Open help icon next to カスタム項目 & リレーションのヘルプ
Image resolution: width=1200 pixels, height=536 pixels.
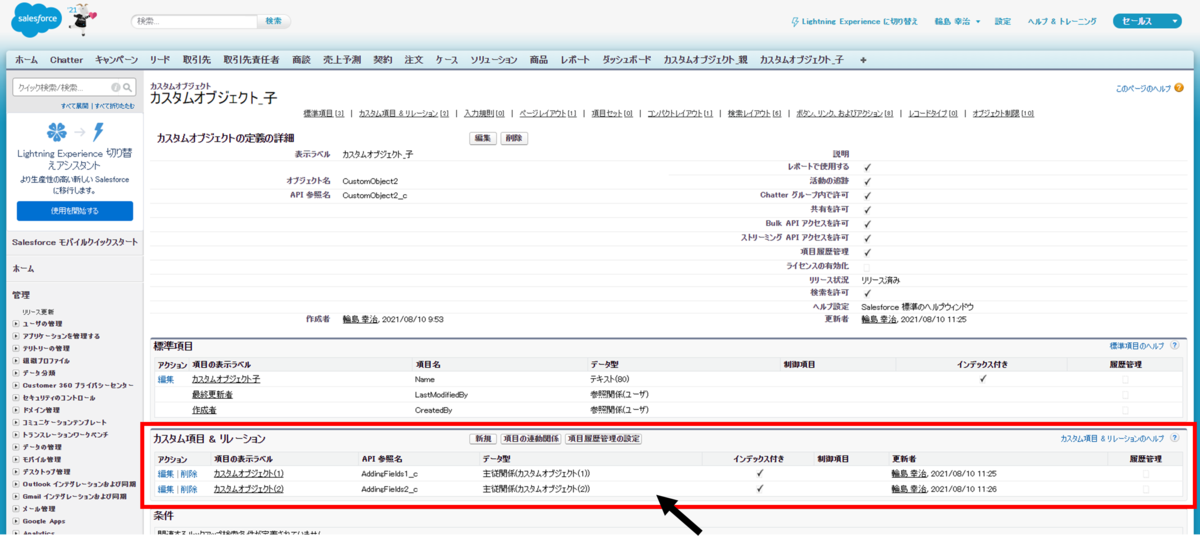click(1175, 438)
